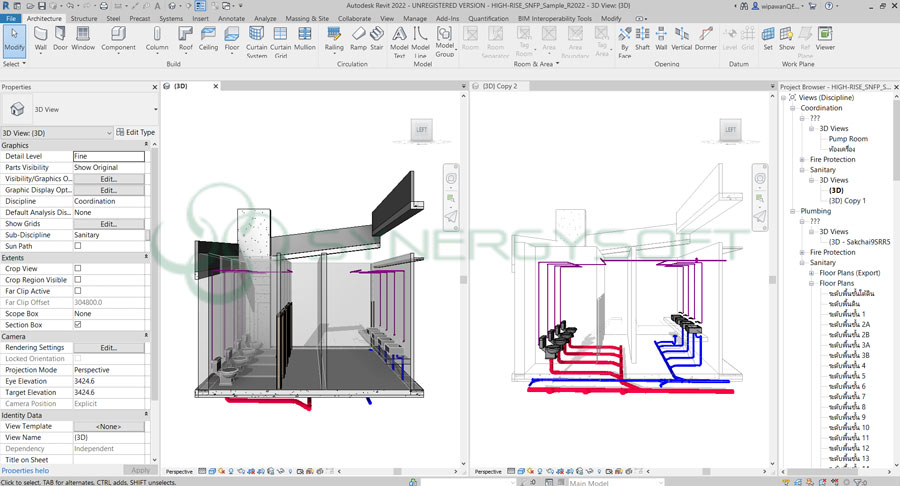The image size is (900, 486).
Task: Open the Properties help link
Action: point(25,469)
